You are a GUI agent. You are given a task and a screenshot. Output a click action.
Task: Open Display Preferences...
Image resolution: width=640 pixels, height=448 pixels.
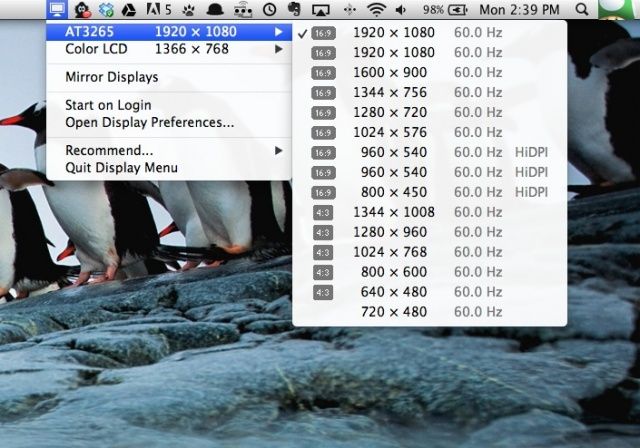tap(149, 122)
